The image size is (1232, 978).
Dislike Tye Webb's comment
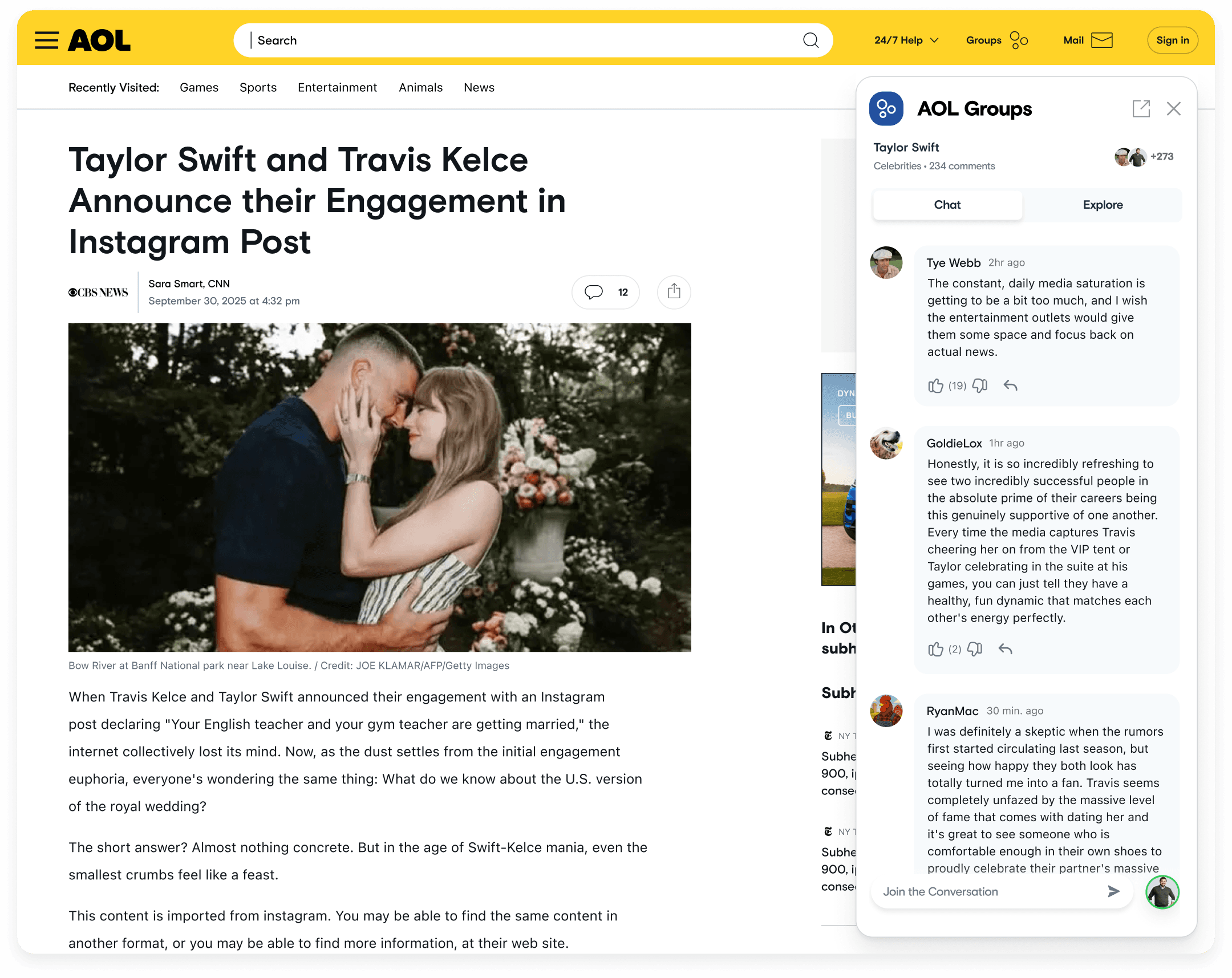(x=979, y=386)
